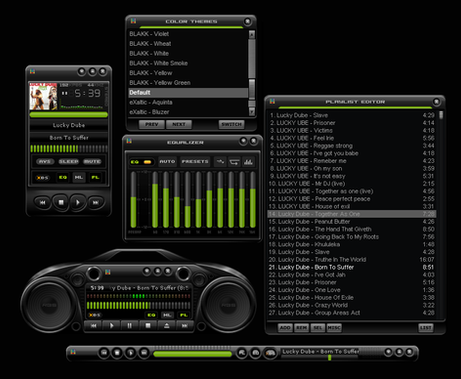Open the LIST menu in Playlist Editor

(x=426, y=328)
